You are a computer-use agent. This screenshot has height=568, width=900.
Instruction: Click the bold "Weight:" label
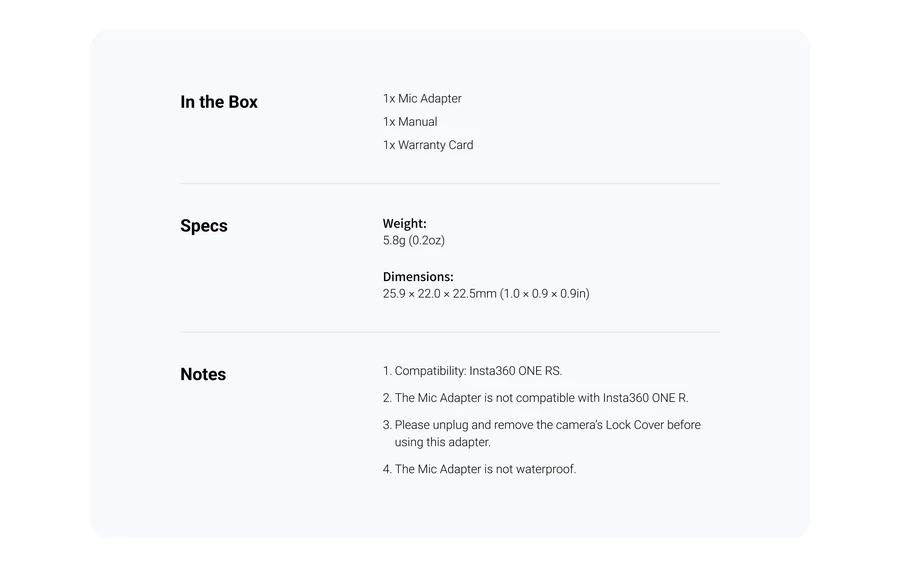click(404, 224)
